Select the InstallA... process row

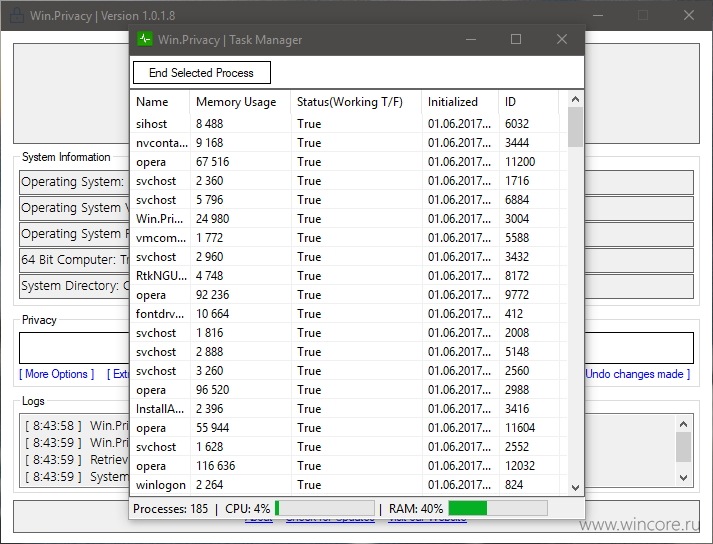click(x=349, y=409)
